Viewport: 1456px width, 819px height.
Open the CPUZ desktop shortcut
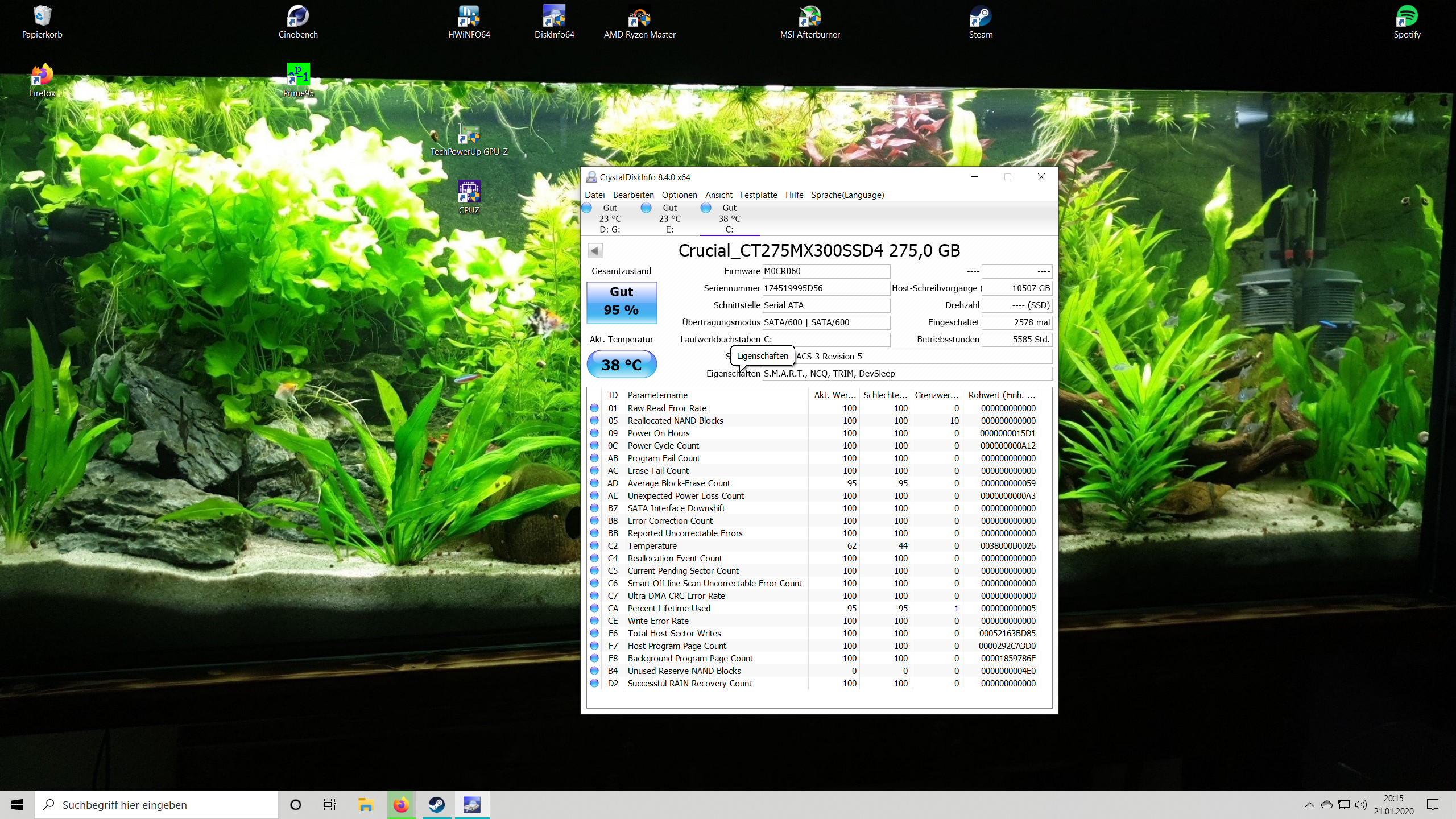click(x=469, y=197)
